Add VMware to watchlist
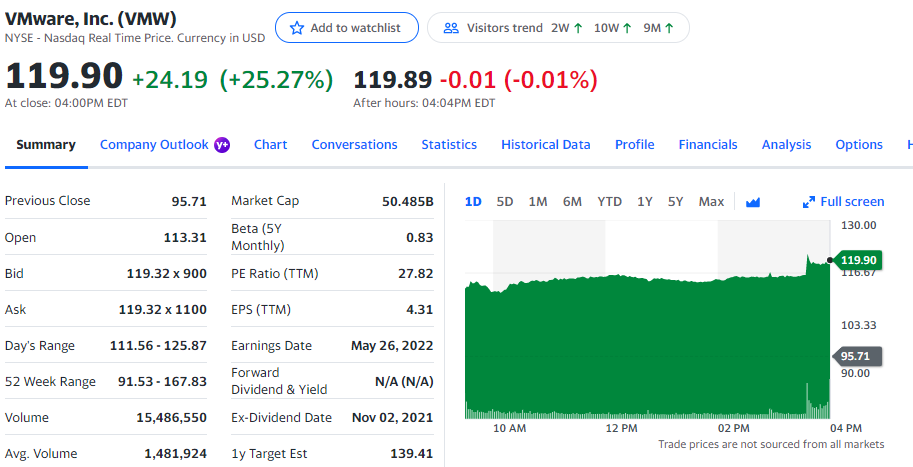The width and height of the screenshot is (913, 467). pyautogui.click(x=346, y=28)
